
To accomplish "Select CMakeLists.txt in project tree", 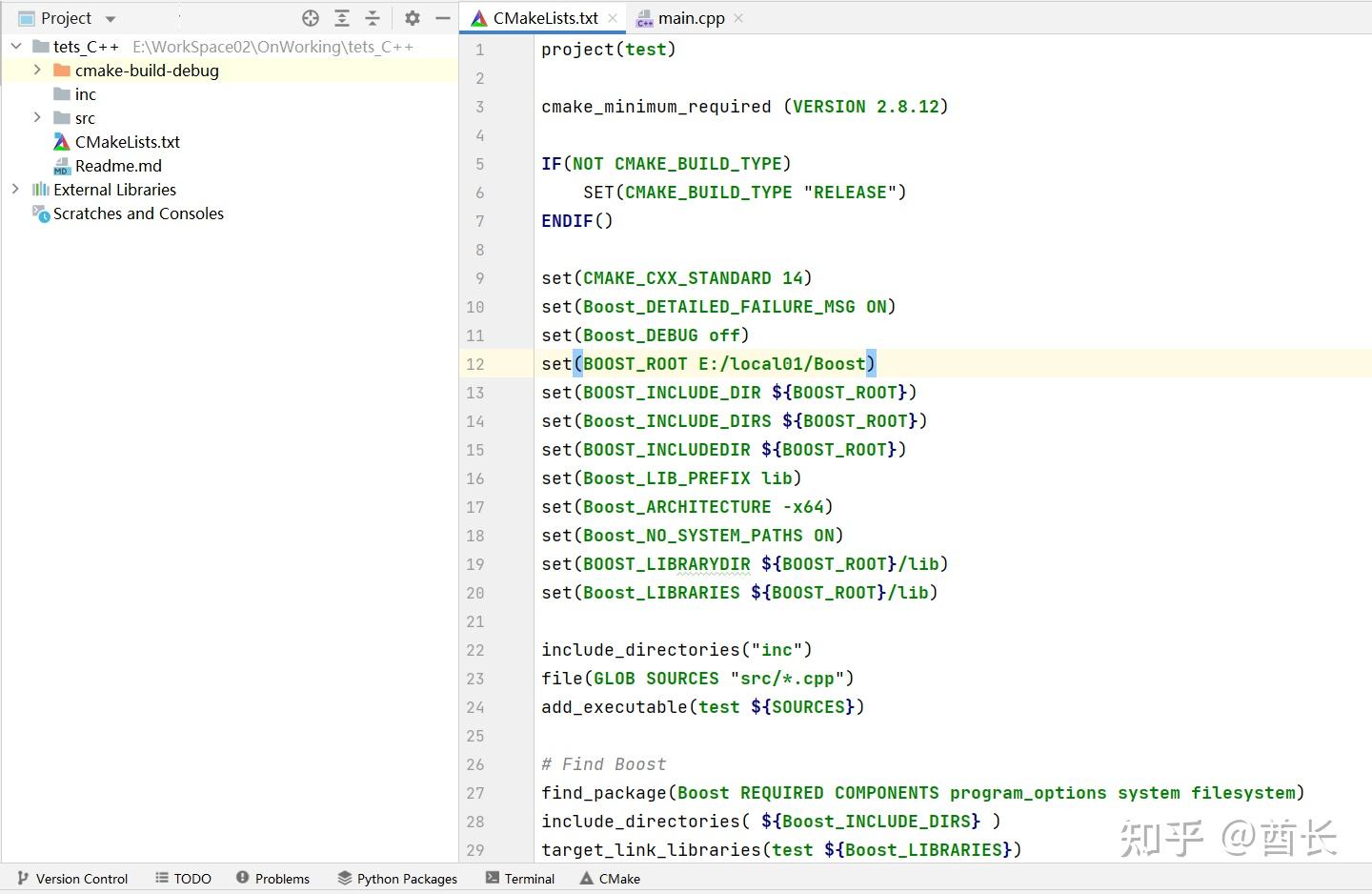I will tap(128, 142).
